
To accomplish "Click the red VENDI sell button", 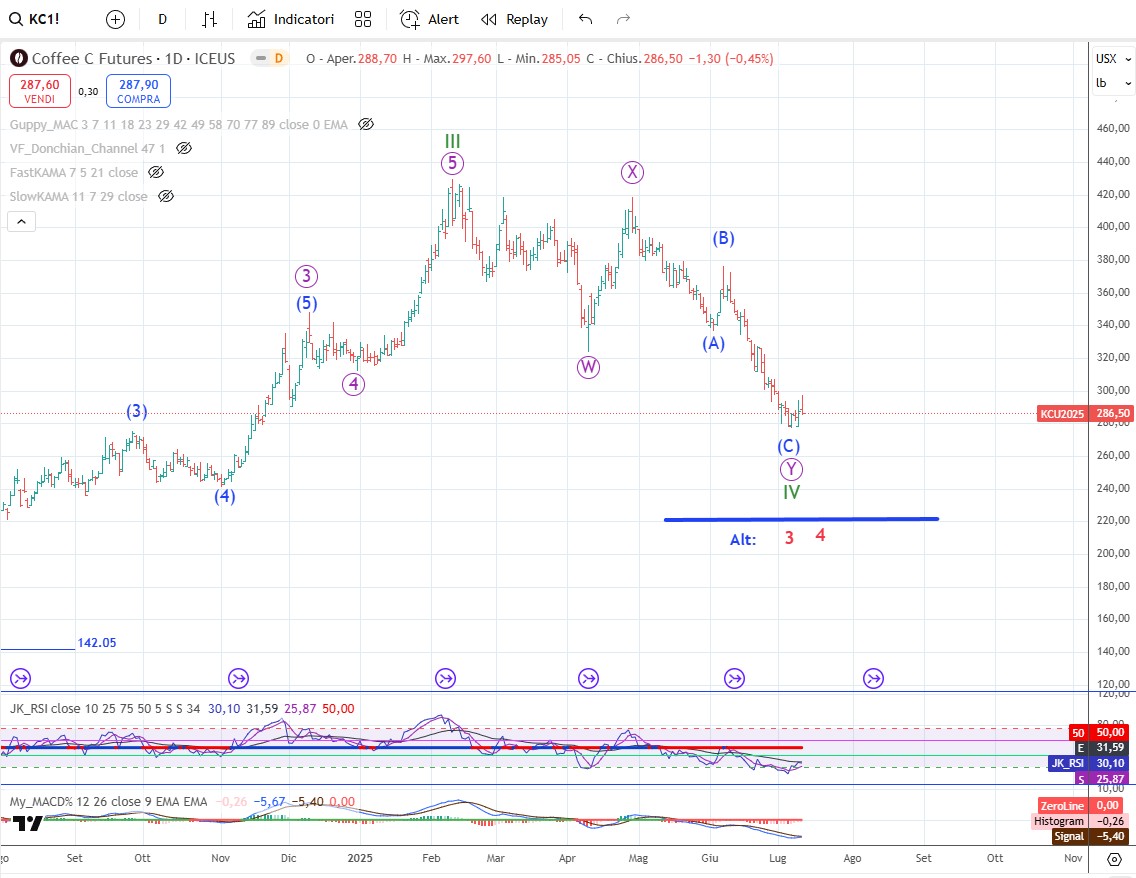I will coord(40,91).
